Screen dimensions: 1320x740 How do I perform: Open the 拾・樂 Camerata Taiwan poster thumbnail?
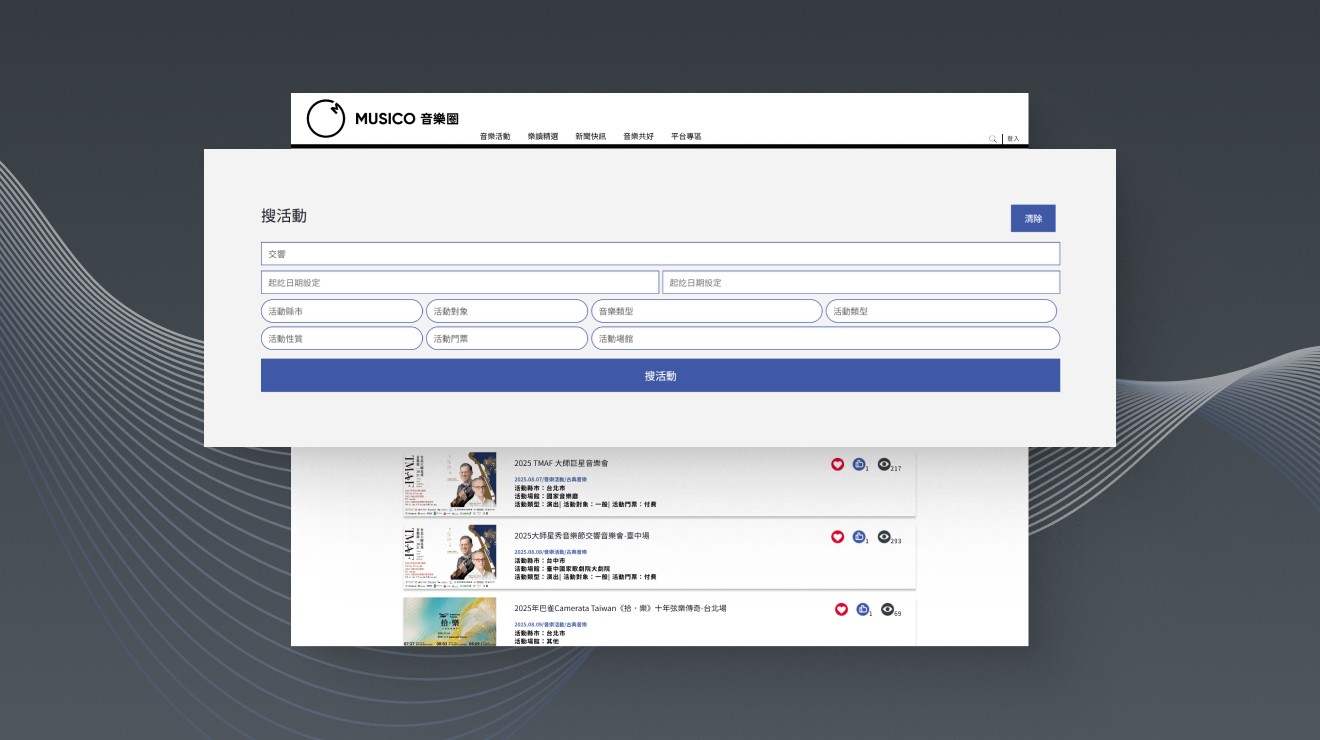[x=450, y=621]
